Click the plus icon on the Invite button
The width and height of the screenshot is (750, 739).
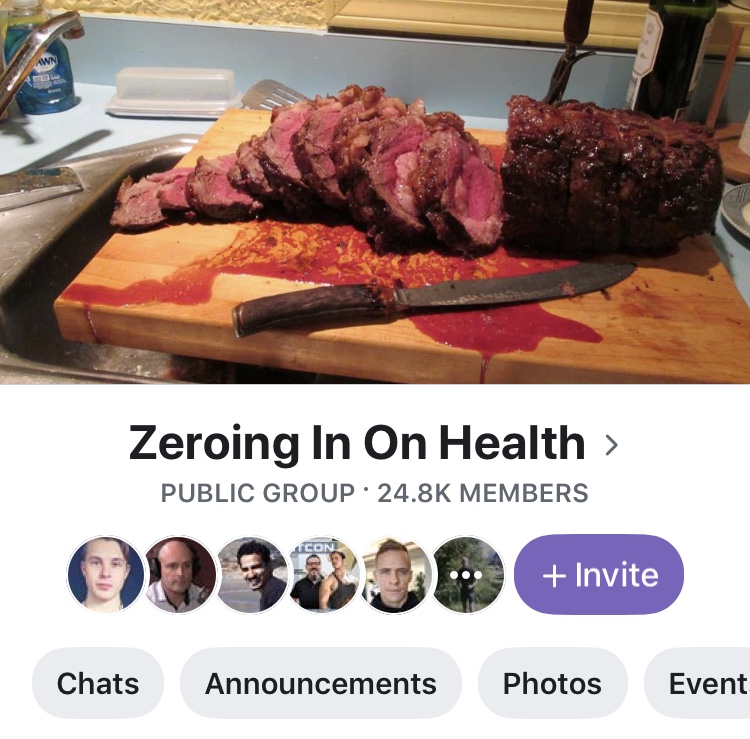(x=554, y=575)
